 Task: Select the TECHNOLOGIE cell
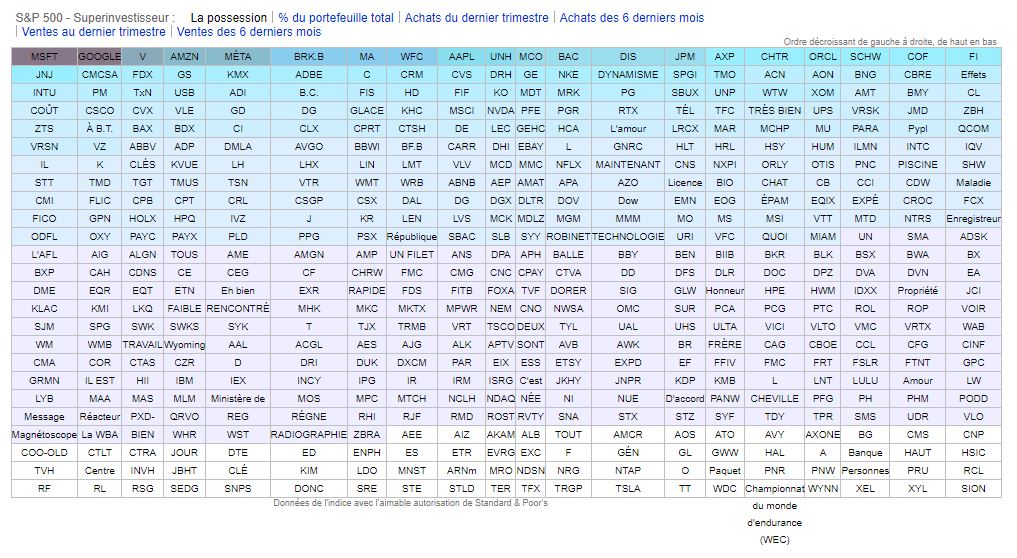click(x=628, y=237)
